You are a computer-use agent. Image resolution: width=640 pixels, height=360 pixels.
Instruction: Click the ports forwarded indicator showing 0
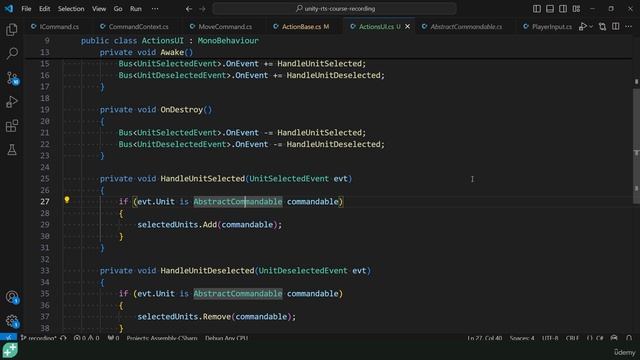(113, 338)
